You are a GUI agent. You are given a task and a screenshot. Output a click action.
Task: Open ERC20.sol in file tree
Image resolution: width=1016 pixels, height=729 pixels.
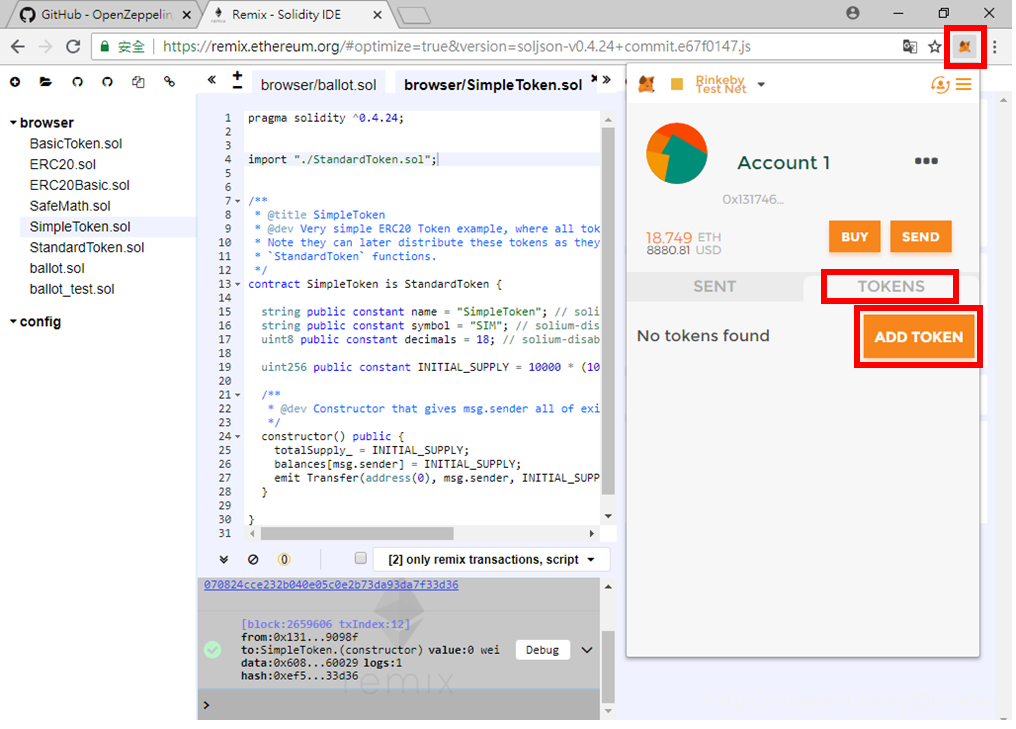[x=63, y=164]
